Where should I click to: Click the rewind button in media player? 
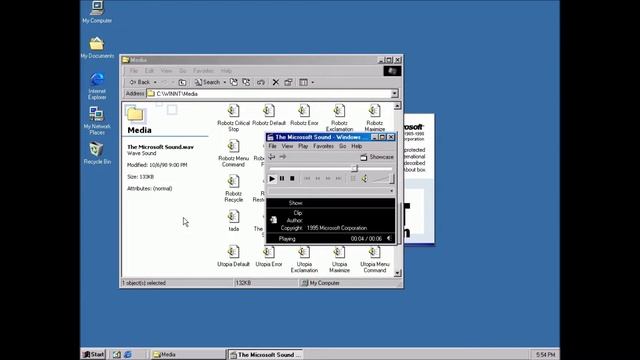coord(318,179)
